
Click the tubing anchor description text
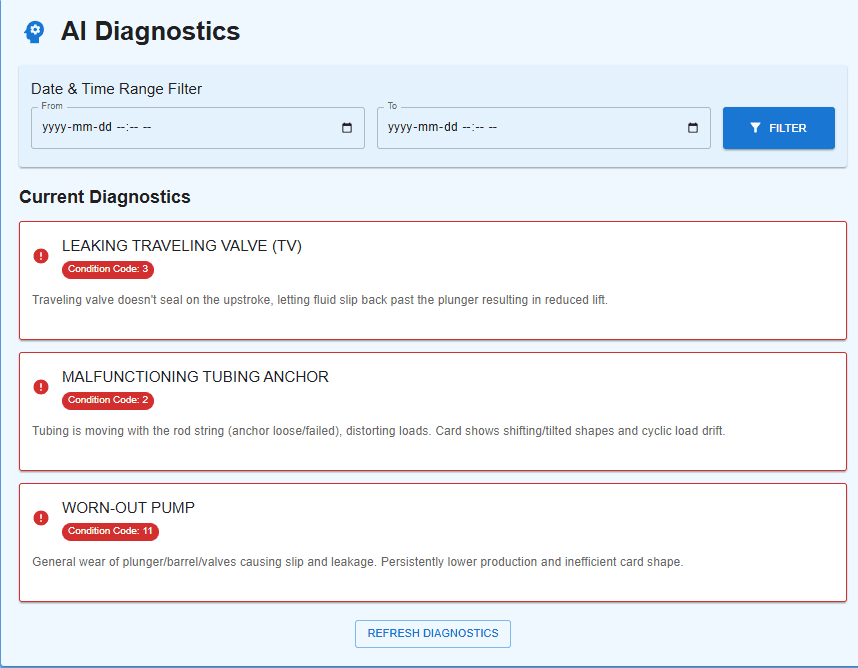pos(378,431)
